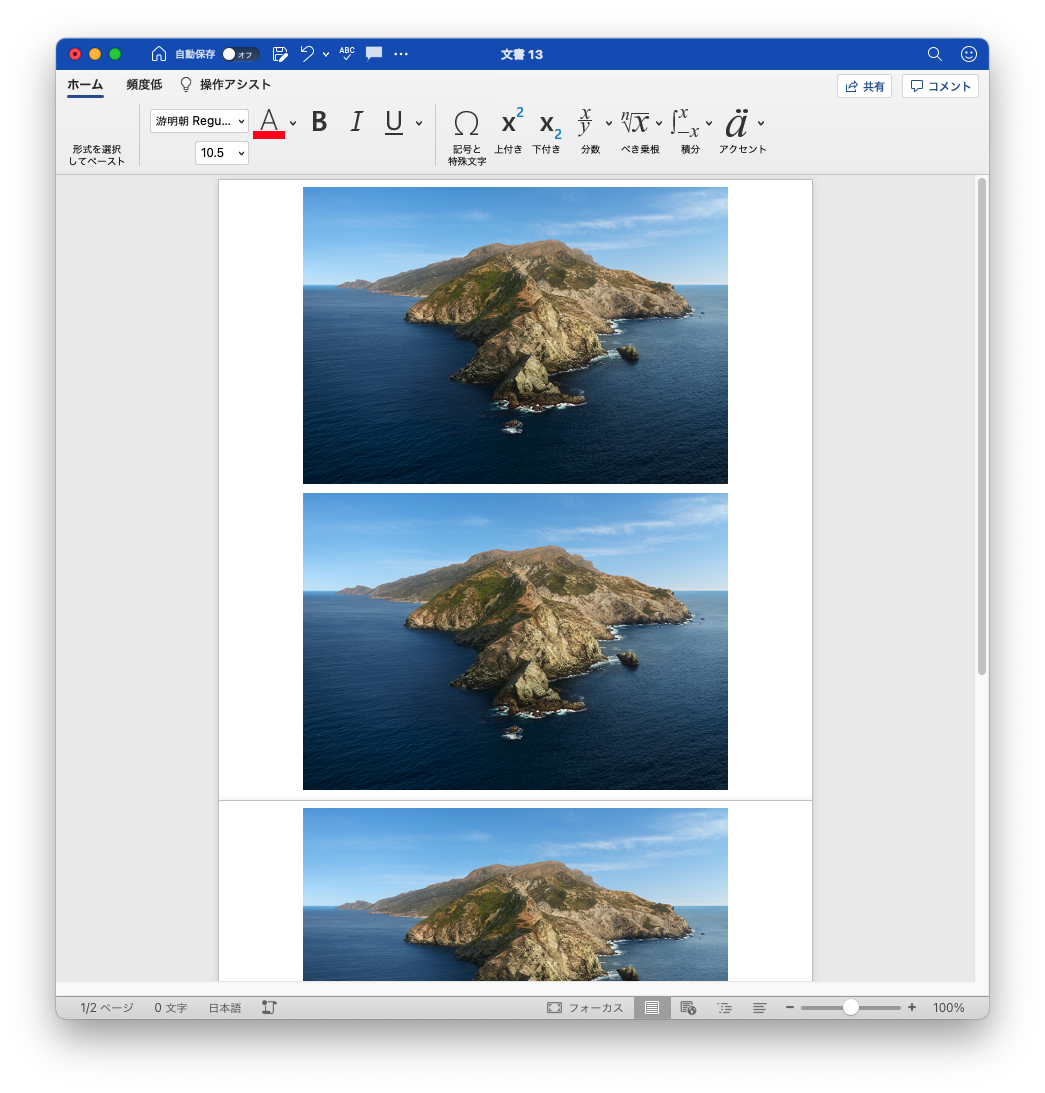Open 操作アシスト tell-me box

225,85
